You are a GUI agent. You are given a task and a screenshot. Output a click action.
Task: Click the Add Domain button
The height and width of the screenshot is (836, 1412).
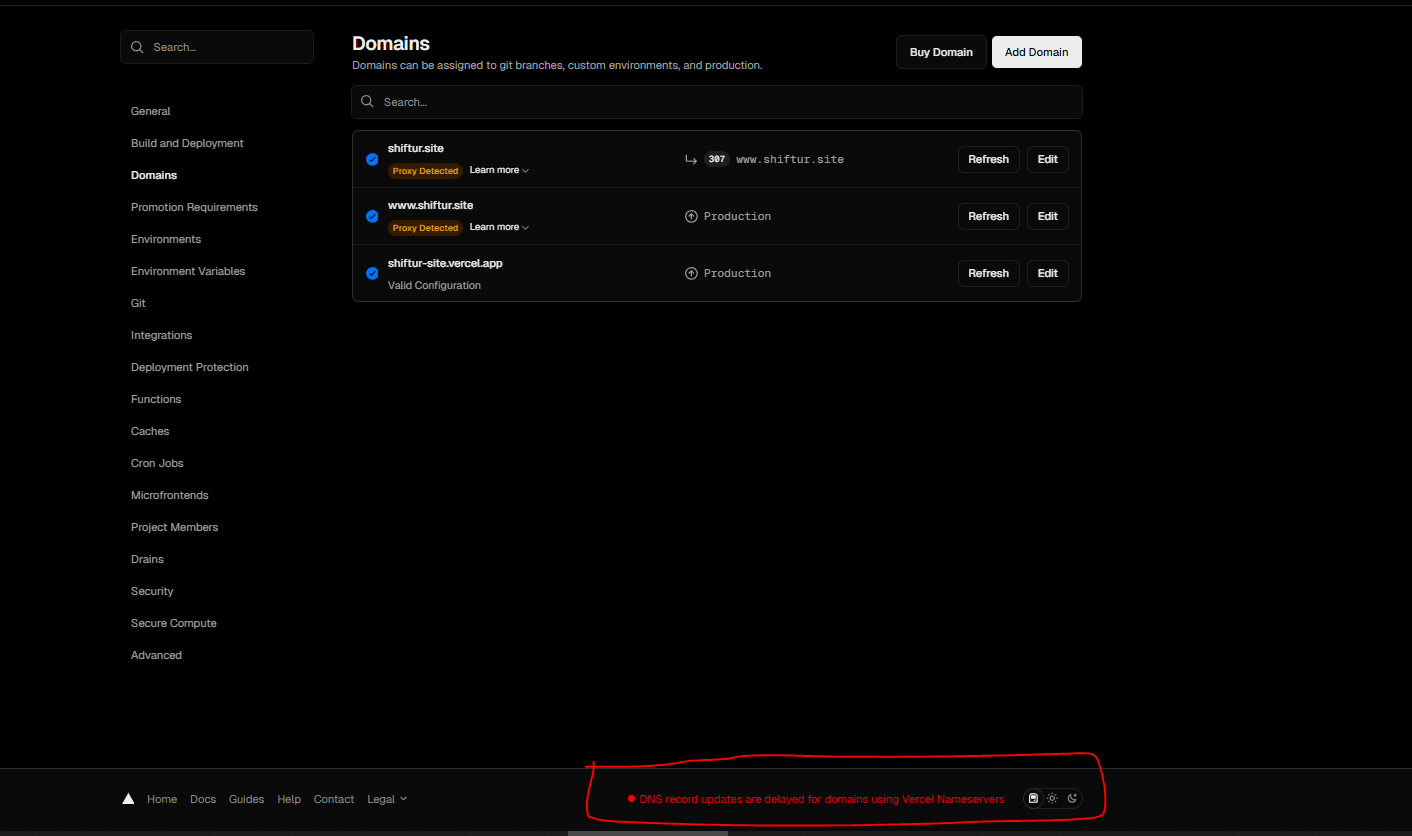pos(1037,52)
